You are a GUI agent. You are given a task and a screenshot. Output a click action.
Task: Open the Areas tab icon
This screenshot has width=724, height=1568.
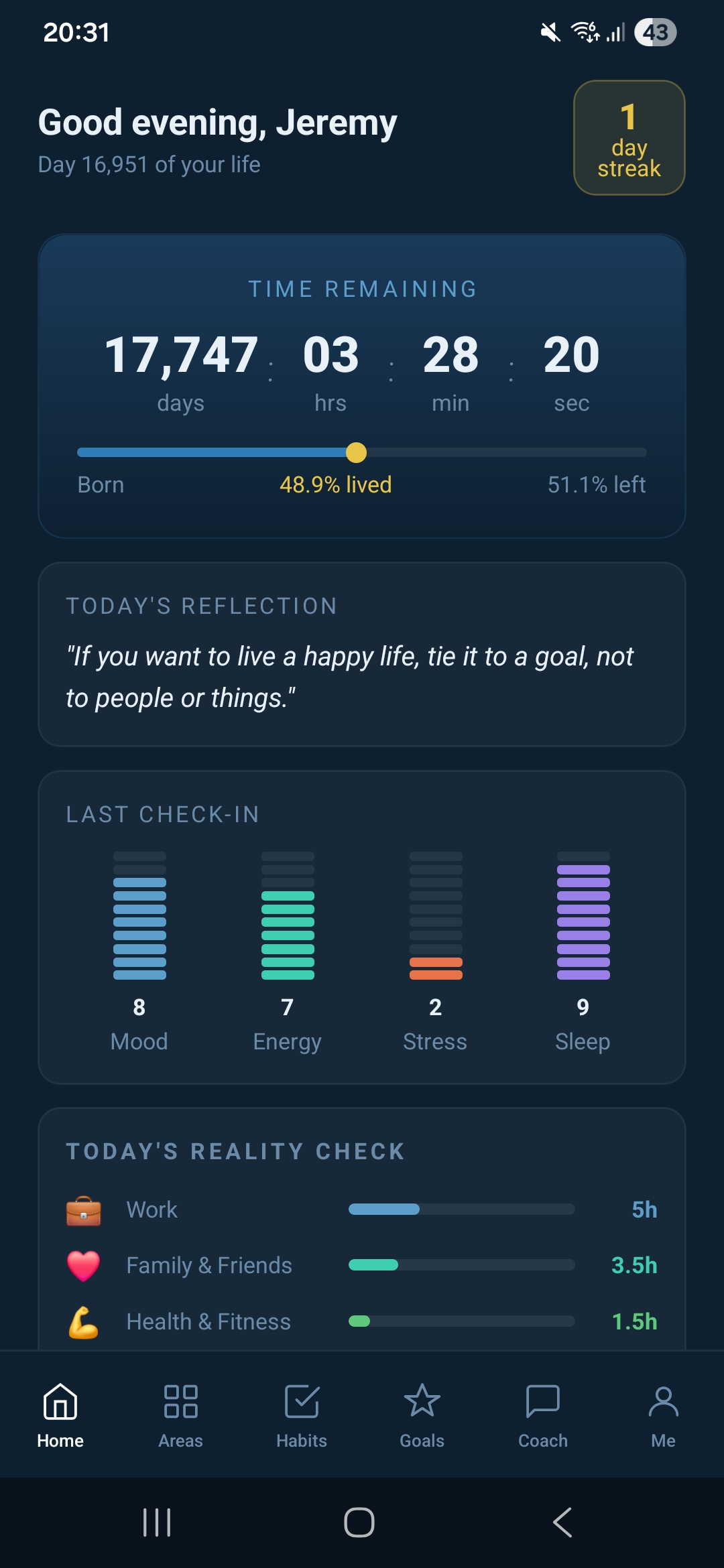click(x=180, y=1401)
